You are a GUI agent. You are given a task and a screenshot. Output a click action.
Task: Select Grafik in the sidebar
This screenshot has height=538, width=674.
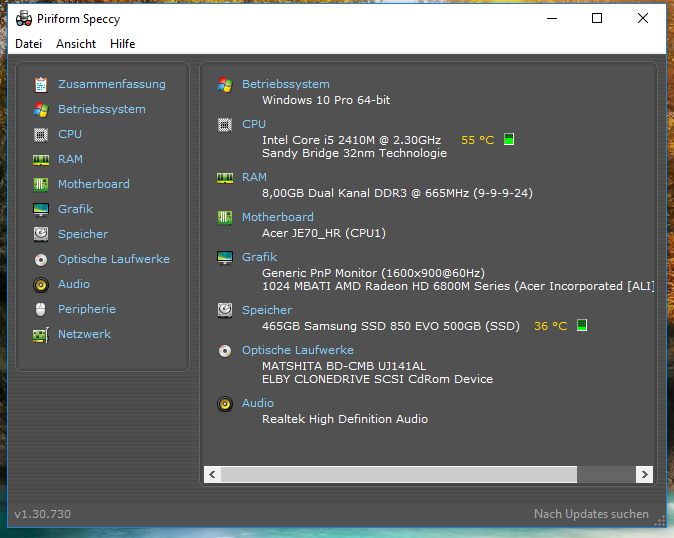pos(76,209)
